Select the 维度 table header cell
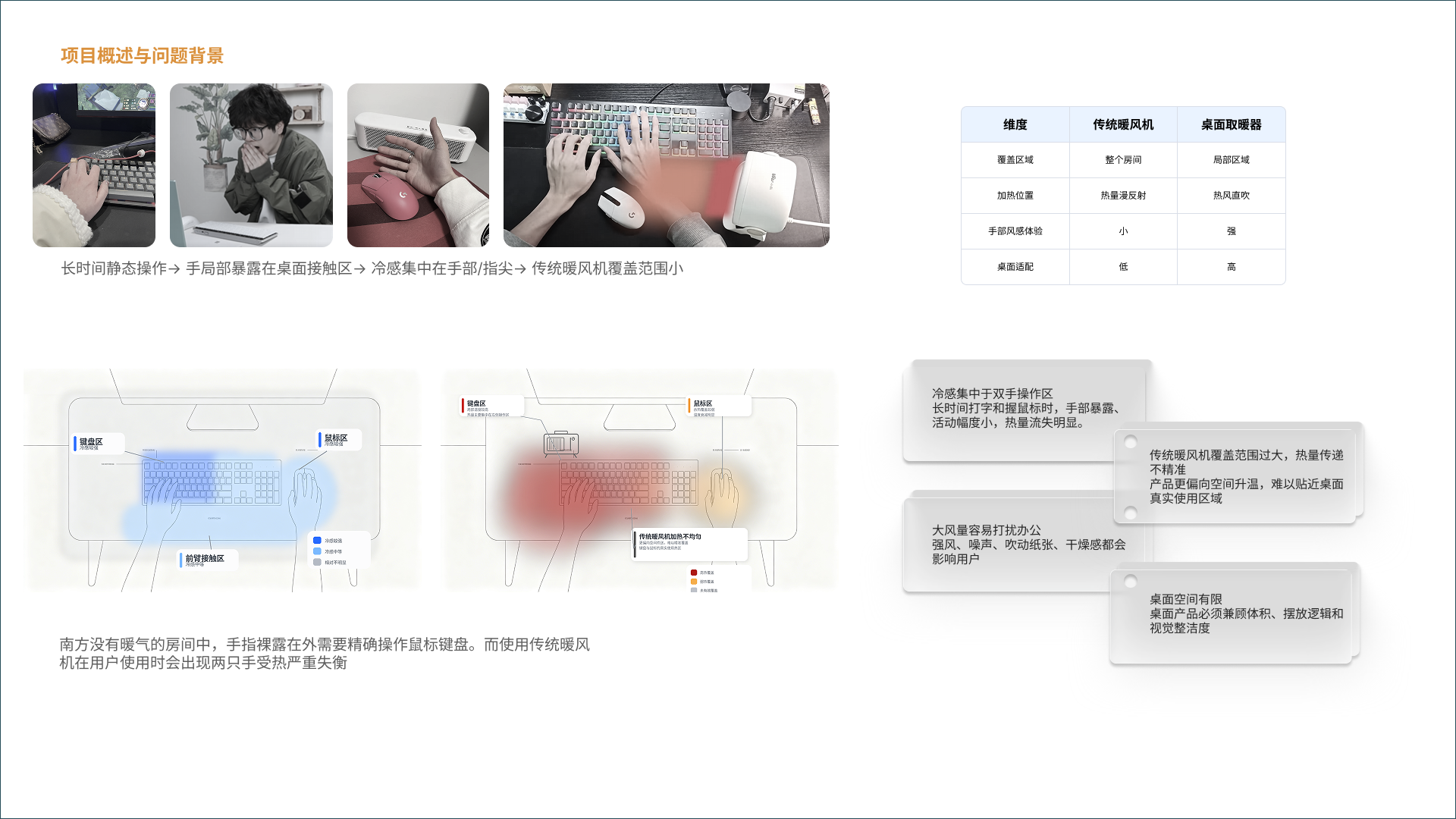Screen dimensions: 1456x819 click(1015, 124)
